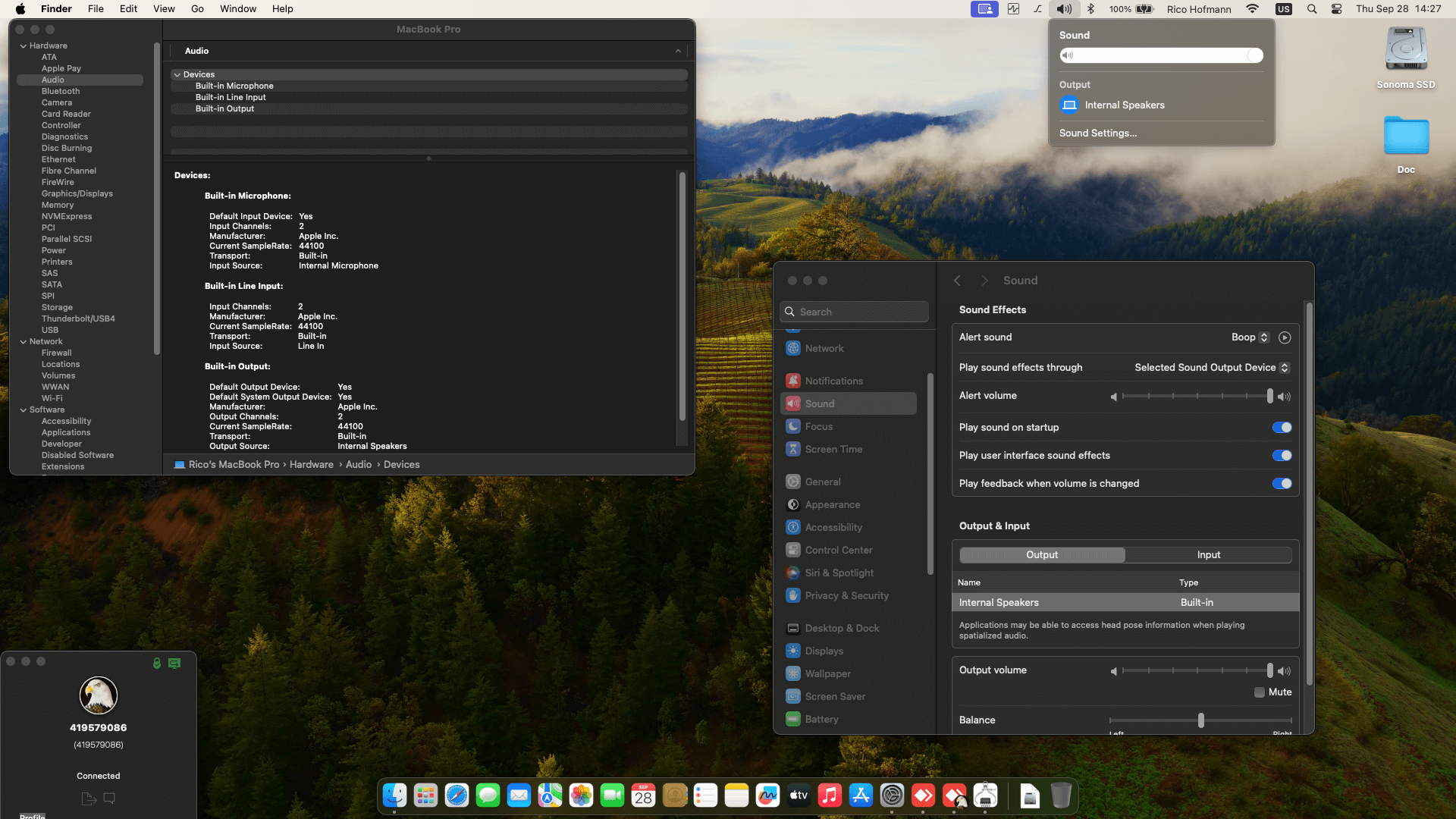Switch to the Input tab
This screenshot has width=1456, height=819.
pos(1208,555)
